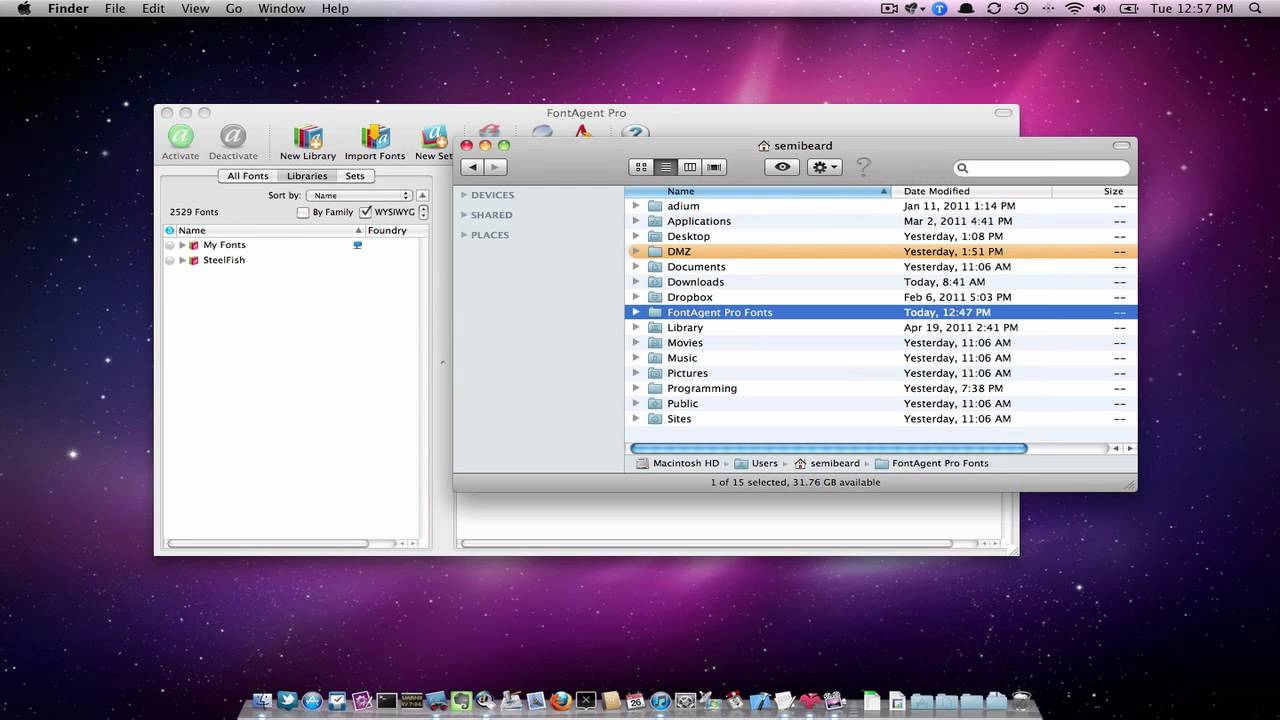1280x720 pixels.
Task: Expand the Applications folder triangle
Action: (636, 221)
